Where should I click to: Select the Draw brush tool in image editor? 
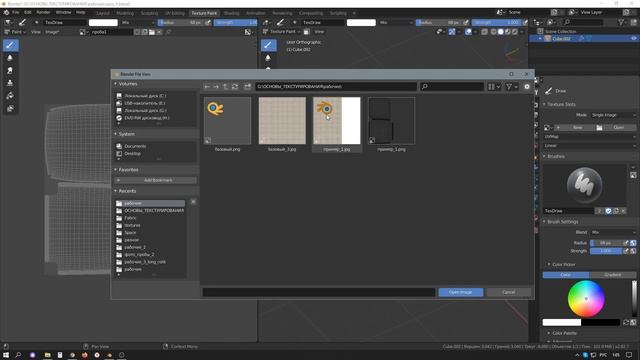coord(10,45)
